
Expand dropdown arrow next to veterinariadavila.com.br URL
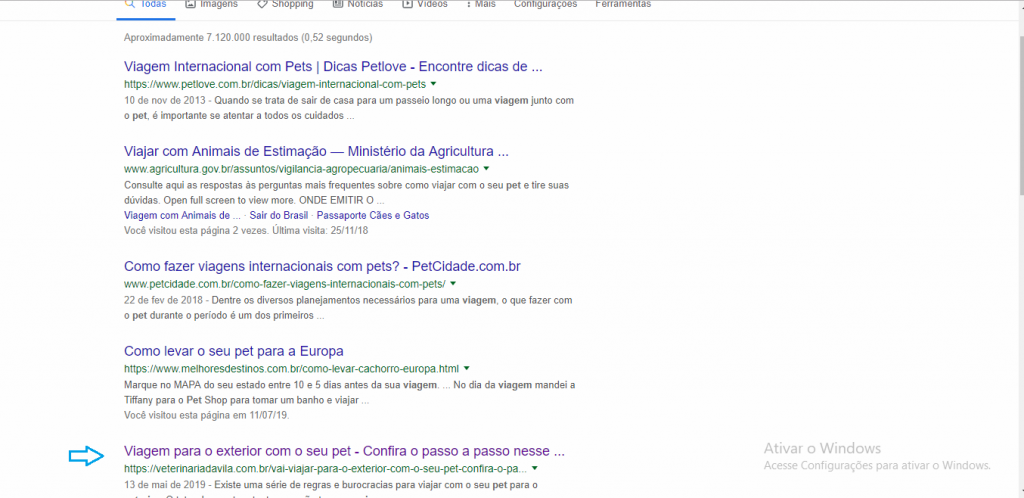534,468
